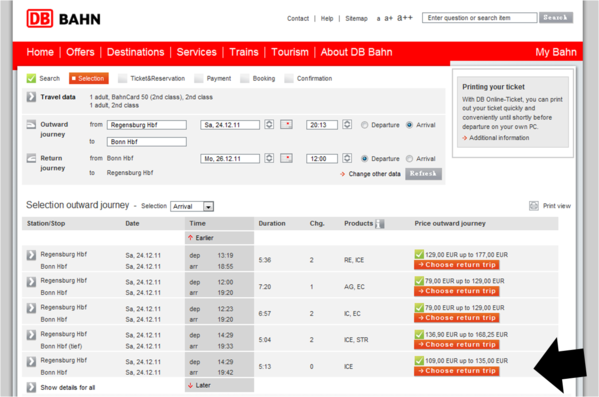Go to My Bahn
Viewport: 599px width, 397px height.
click(x=556, y=52)
